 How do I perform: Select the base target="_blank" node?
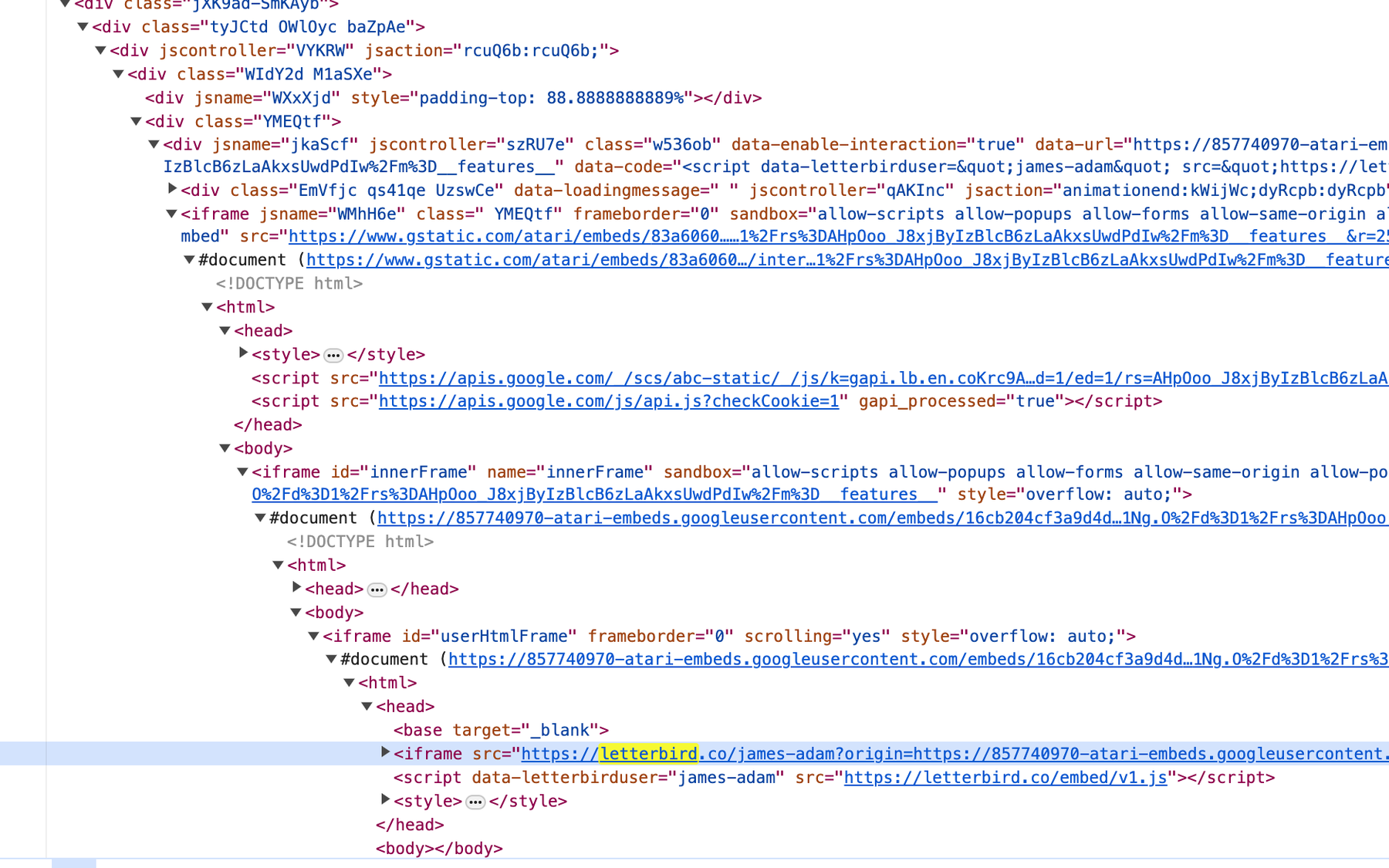tap(500, 730)
